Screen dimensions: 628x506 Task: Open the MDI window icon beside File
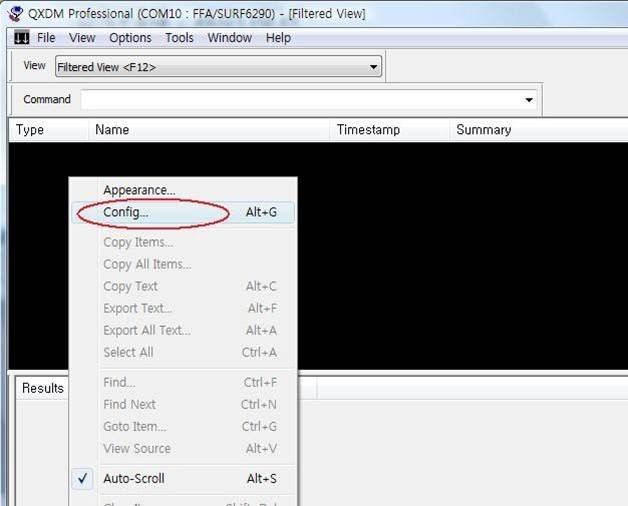(22, 38)
